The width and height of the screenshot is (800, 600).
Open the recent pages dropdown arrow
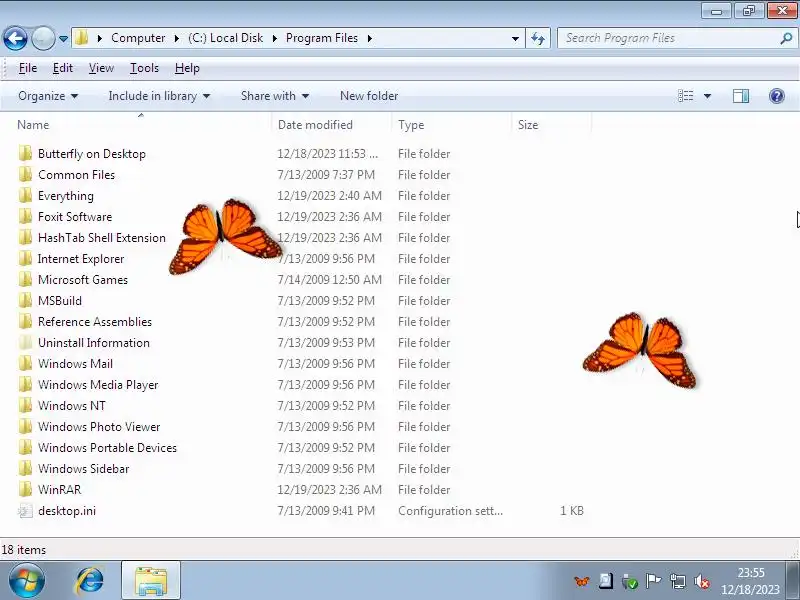click(63, 39)
